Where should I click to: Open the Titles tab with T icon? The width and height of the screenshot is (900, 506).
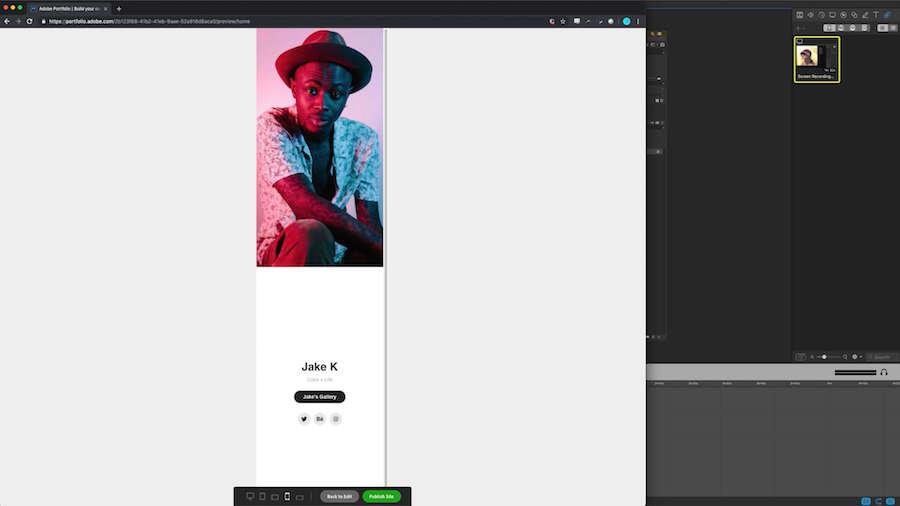tap(876, 15)
